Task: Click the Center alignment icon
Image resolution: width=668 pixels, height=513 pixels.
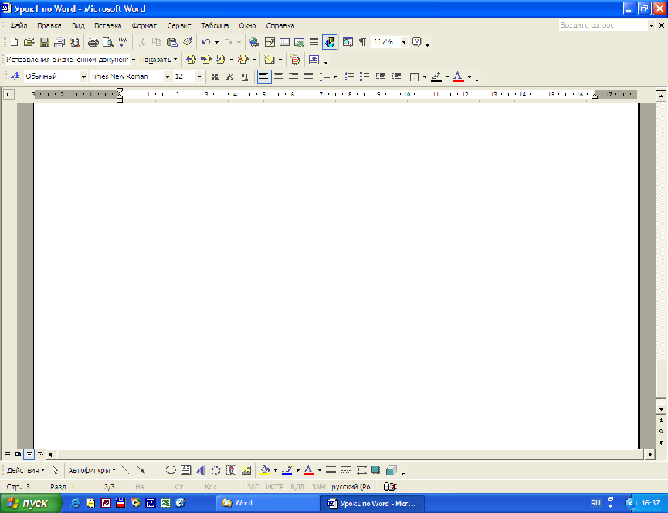Action: (x=279, y=76)
